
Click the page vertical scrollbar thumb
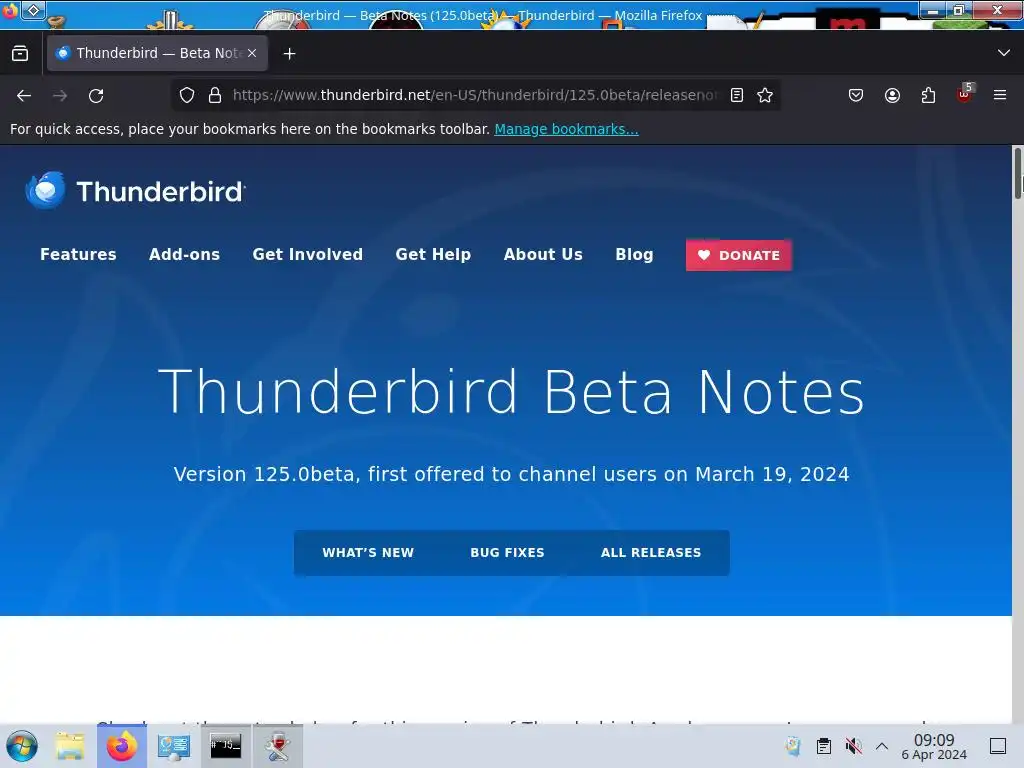click(x=1017, y=173)
